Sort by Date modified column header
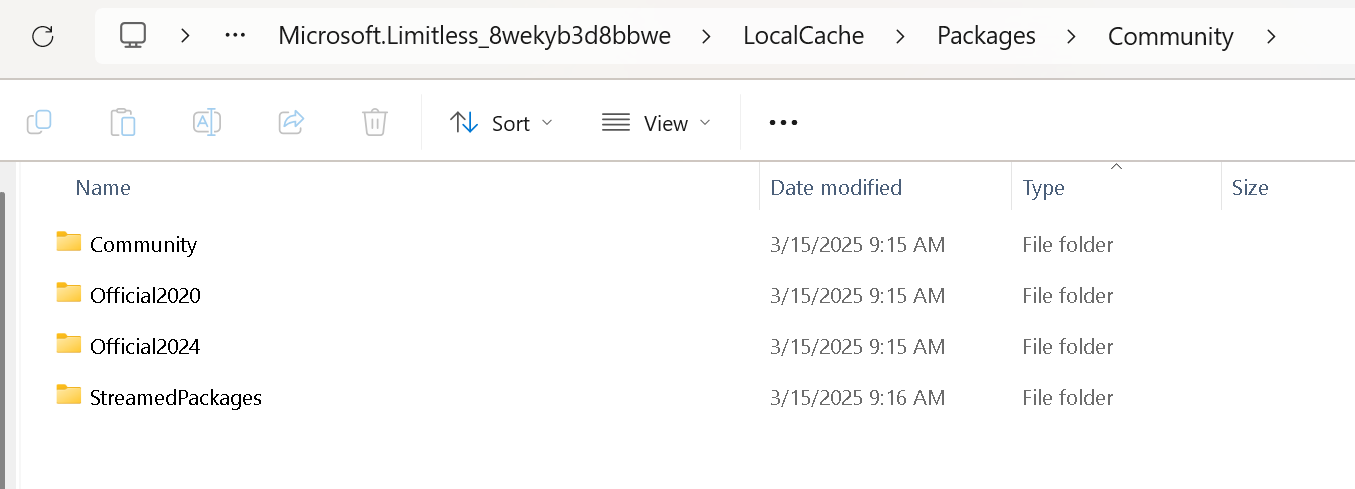Viewport: 1355px width, 489px height. coord(836,187)
